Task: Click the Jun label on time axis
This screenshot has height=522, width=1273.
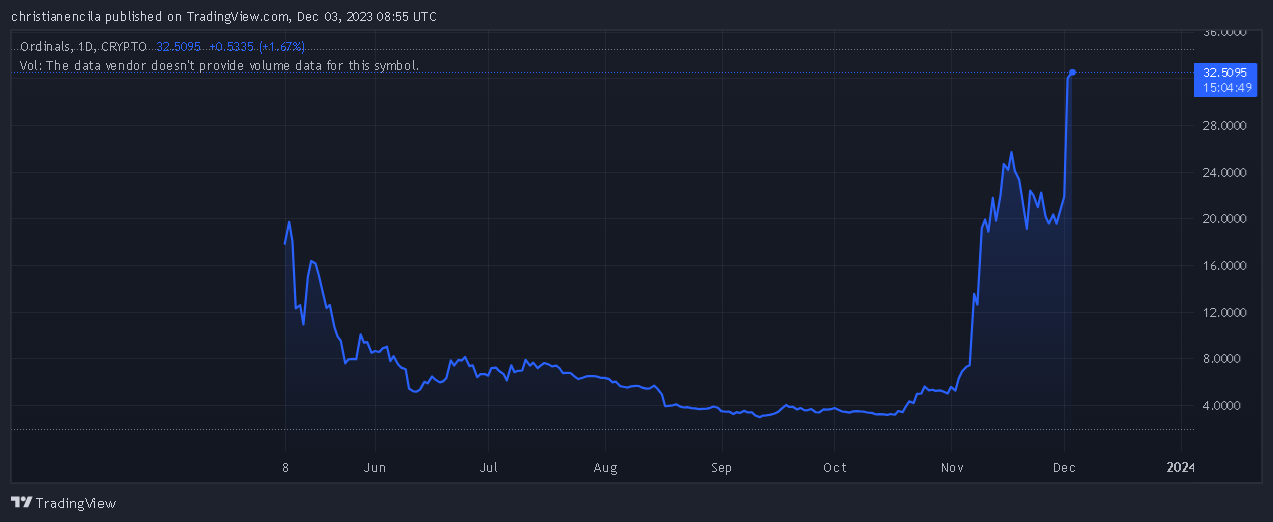Action: [x=375, y=467]
